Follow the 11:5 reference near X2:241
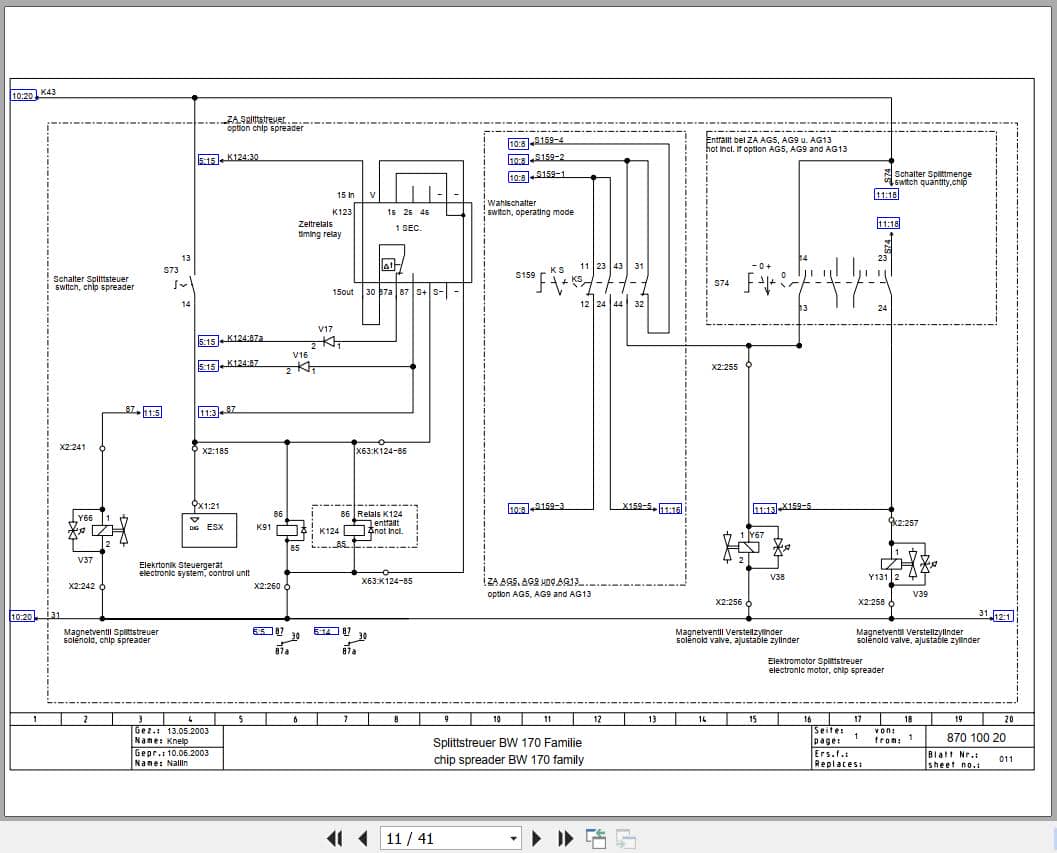Image resolution: width=1057 pixels, height=853 pixels. coord(152,412)
